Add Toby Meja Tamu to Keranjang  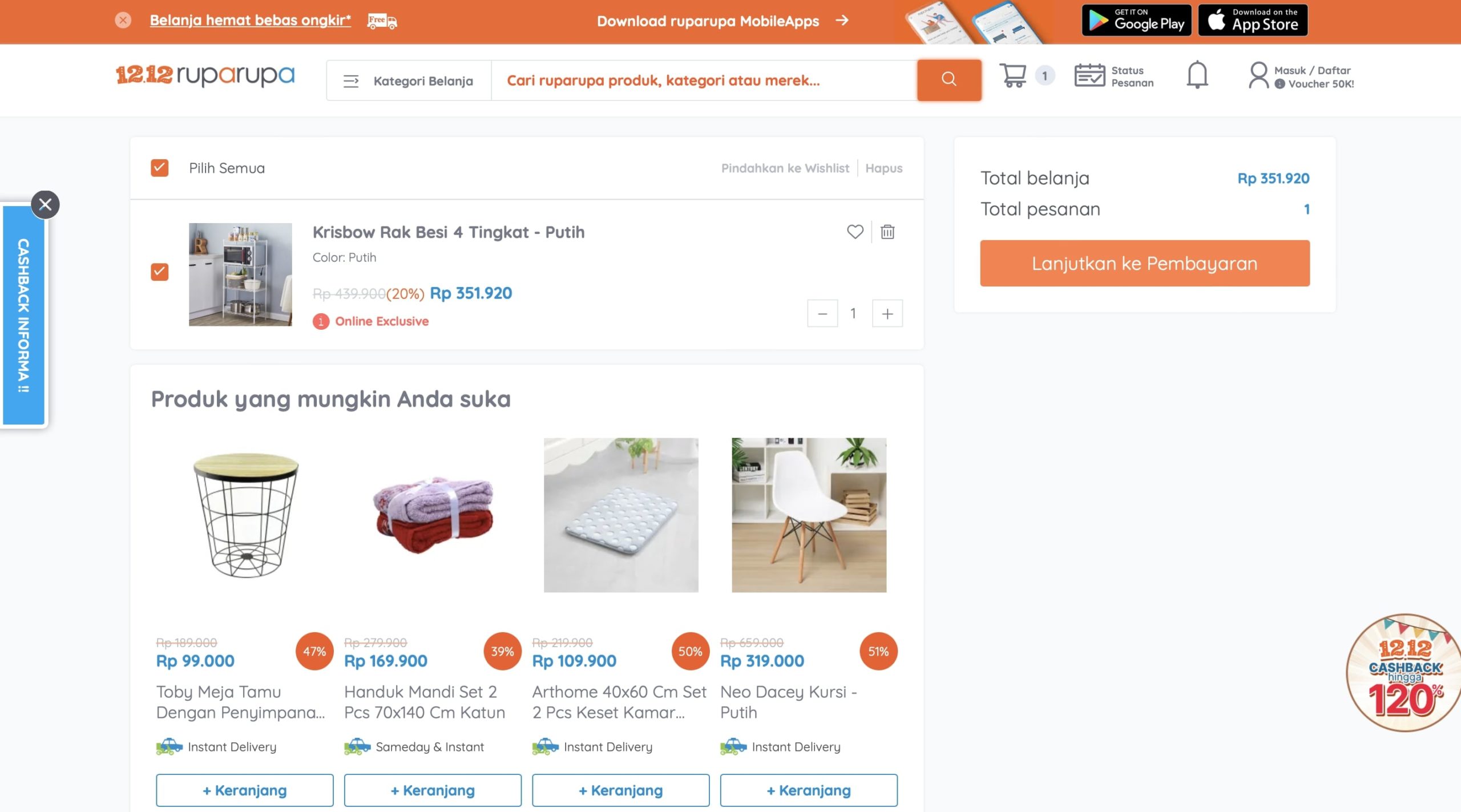click(x=244, y=790)
